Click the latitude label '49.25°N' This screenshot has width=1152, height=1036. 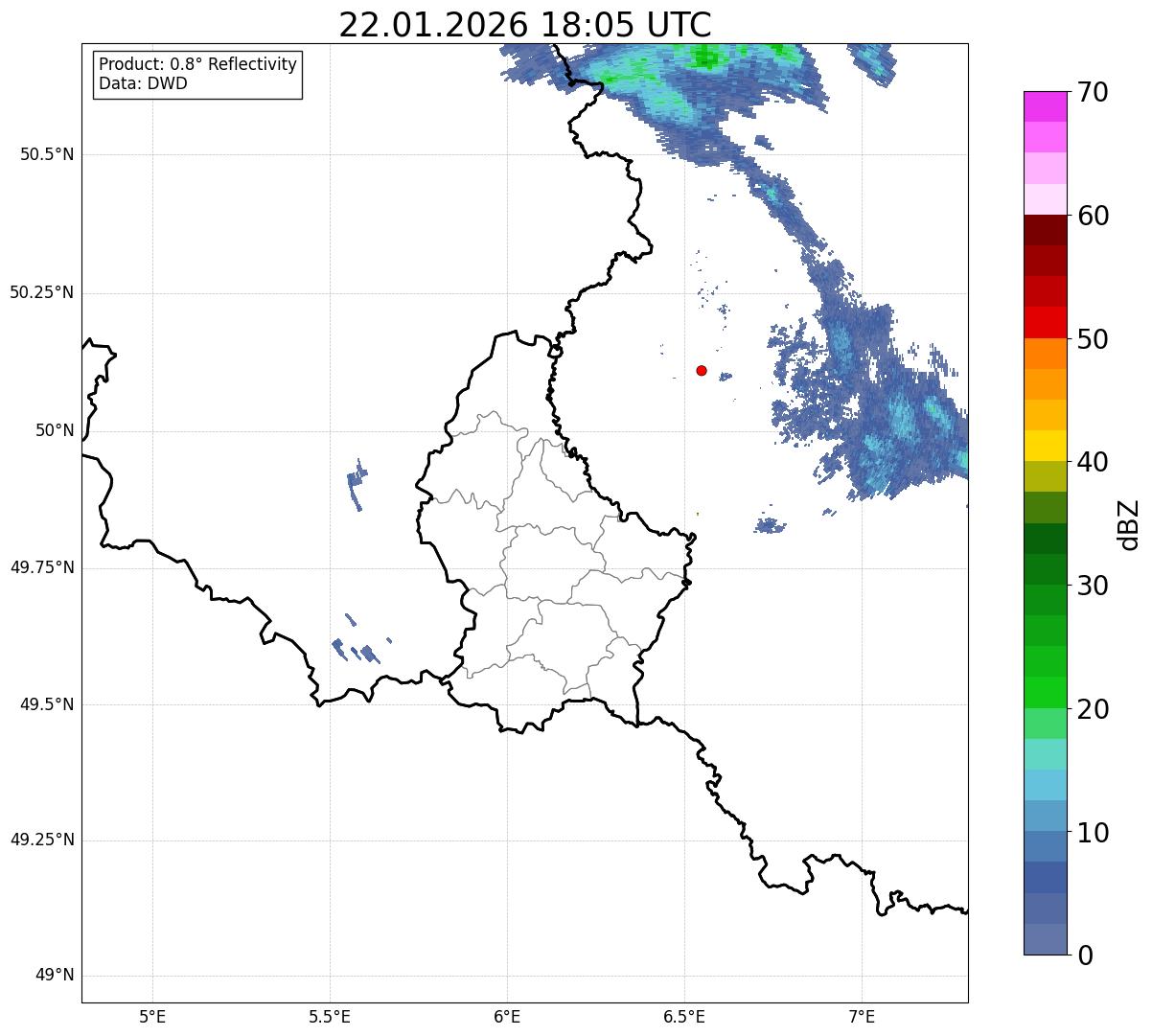pyautogui.click(x=42, y=840)
